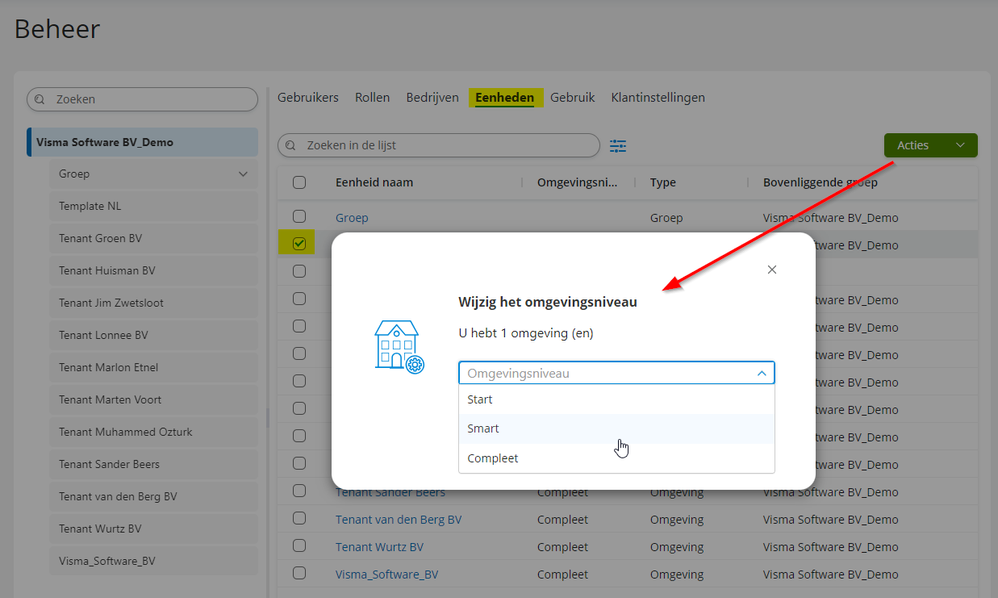Click the building settings icon in dialog

point(399,347)
